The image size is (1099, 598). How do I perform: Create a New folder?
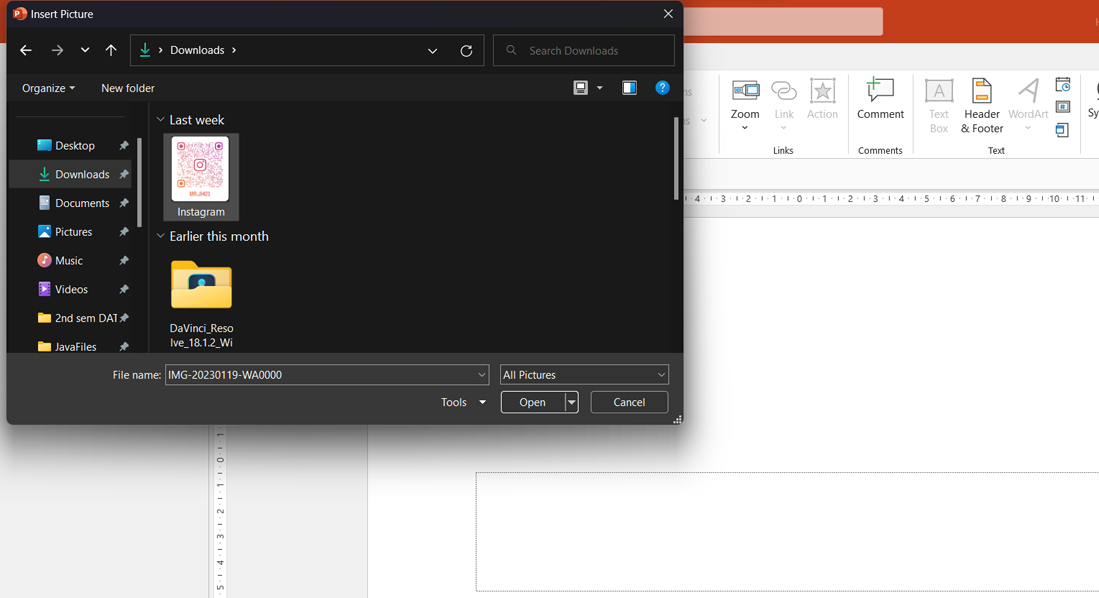[128, 88]
